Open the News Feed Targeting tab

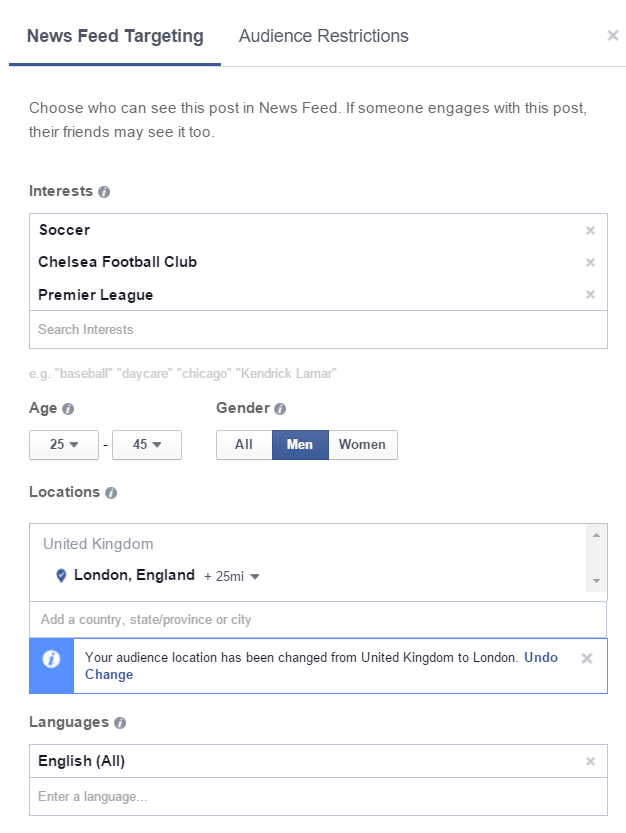click(115, 36)
